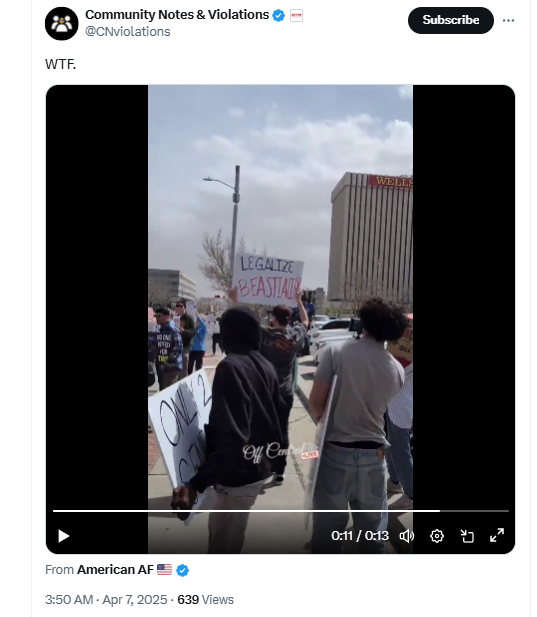Click the 0:11 / 0:13 time display
The image size is (537, 617).
[x=360, y=536]
